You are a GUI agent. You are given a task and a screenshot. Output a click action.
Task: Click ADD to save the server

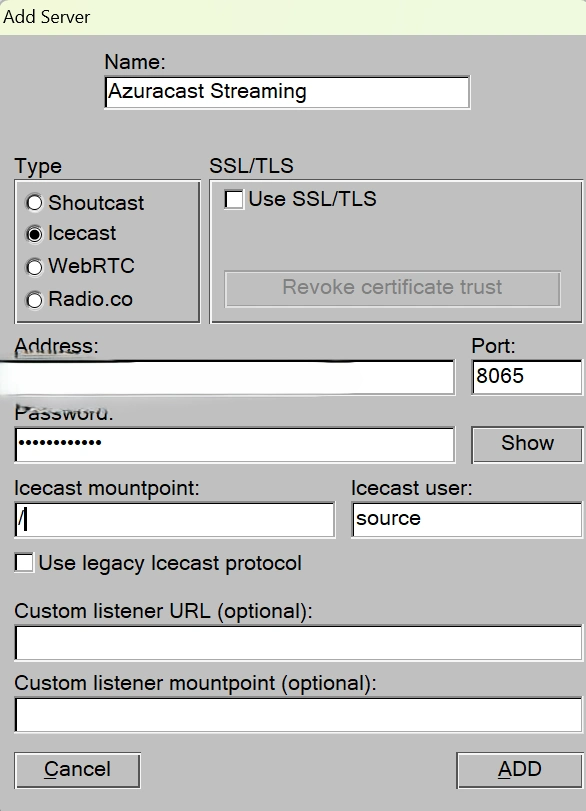520,770
